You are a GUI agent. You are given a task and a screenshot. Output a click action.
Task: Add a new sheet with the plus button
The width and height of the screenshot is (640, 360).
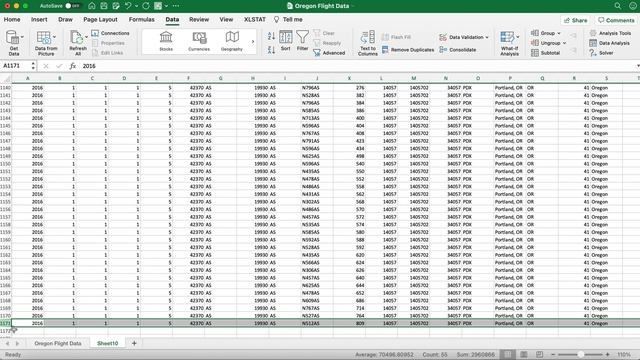pyautogui.click(x=134, y=343)
